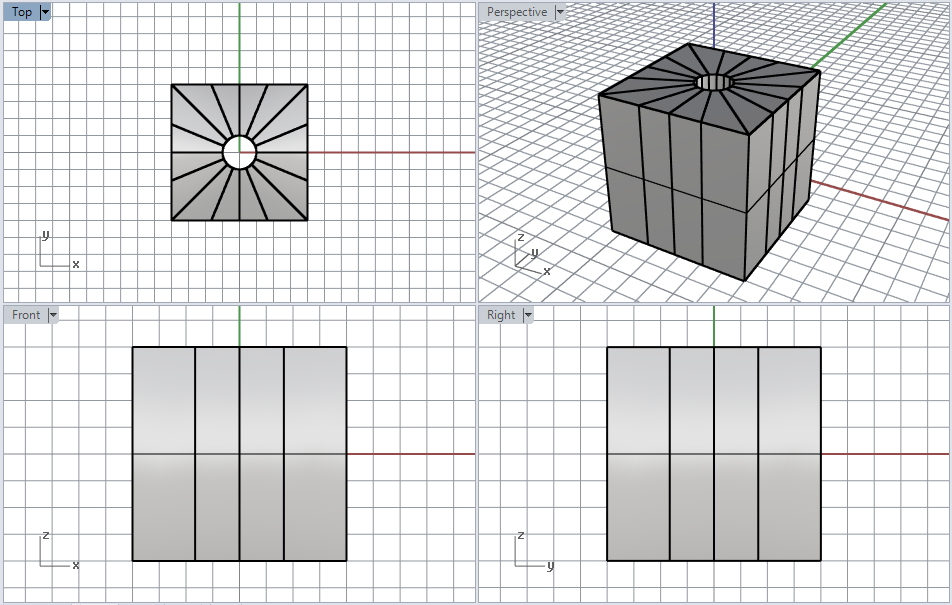Click the x-z axes icon in Front viewport

pyautogui.click(x=56, y=553)
